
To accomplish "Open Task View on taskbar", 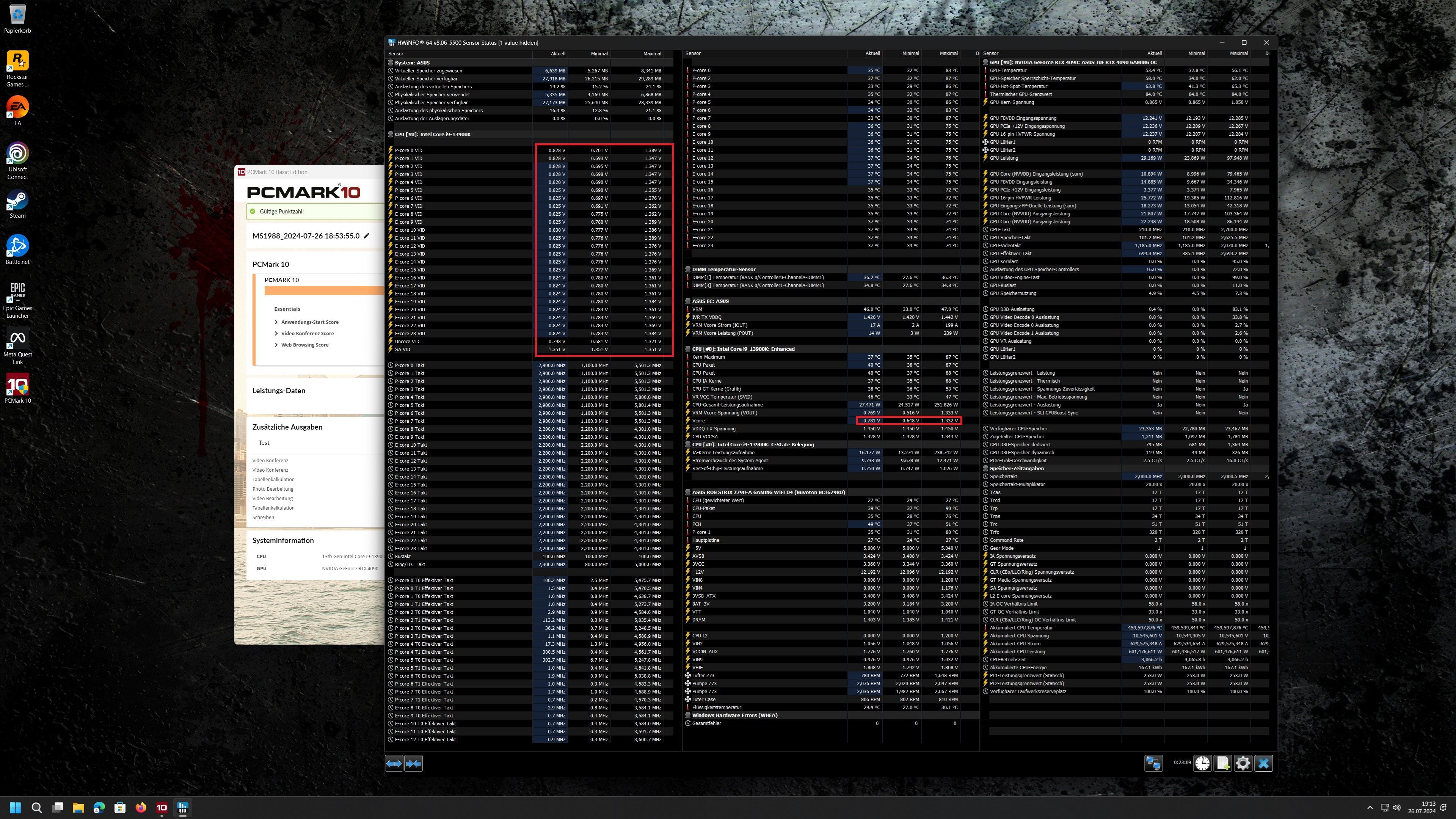I will pyautogui.click(x=58, y=807).
